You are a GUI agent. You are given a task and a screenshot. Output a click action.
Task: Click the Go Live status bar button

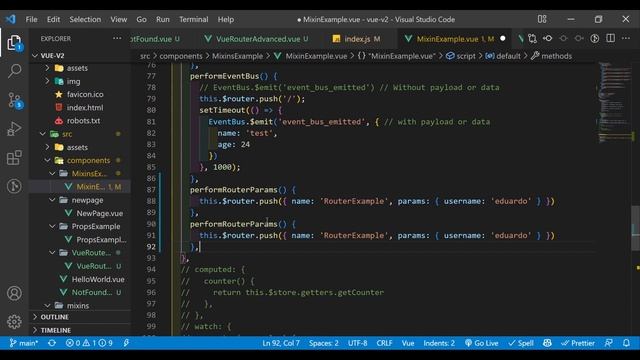tap(482, 343)
